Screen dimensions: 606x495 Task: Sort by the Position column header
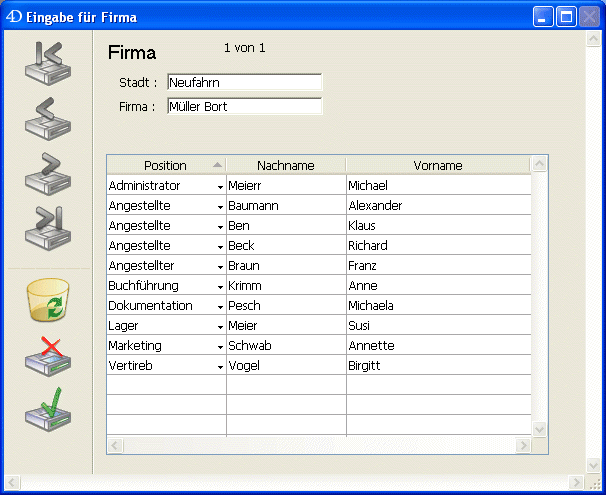click(x=166, y=165)
